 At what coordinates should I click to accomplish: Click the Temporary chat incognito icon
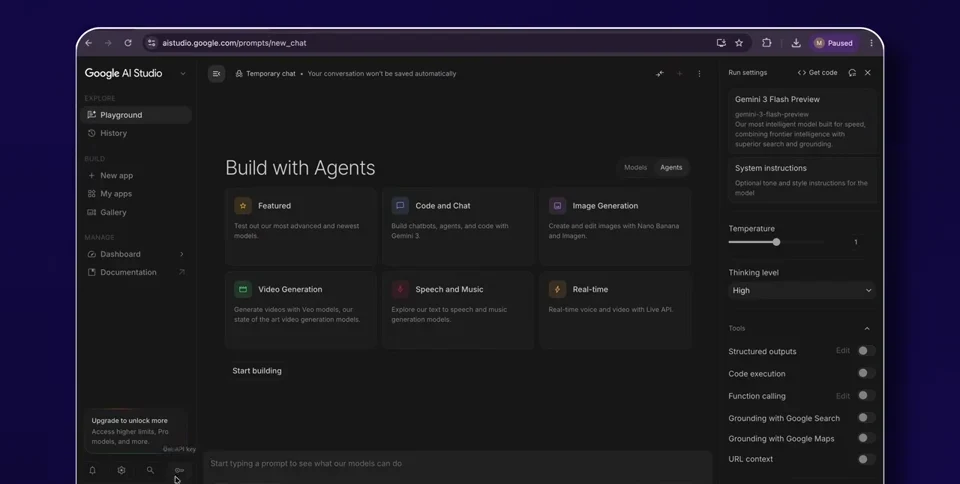point(239,73)
